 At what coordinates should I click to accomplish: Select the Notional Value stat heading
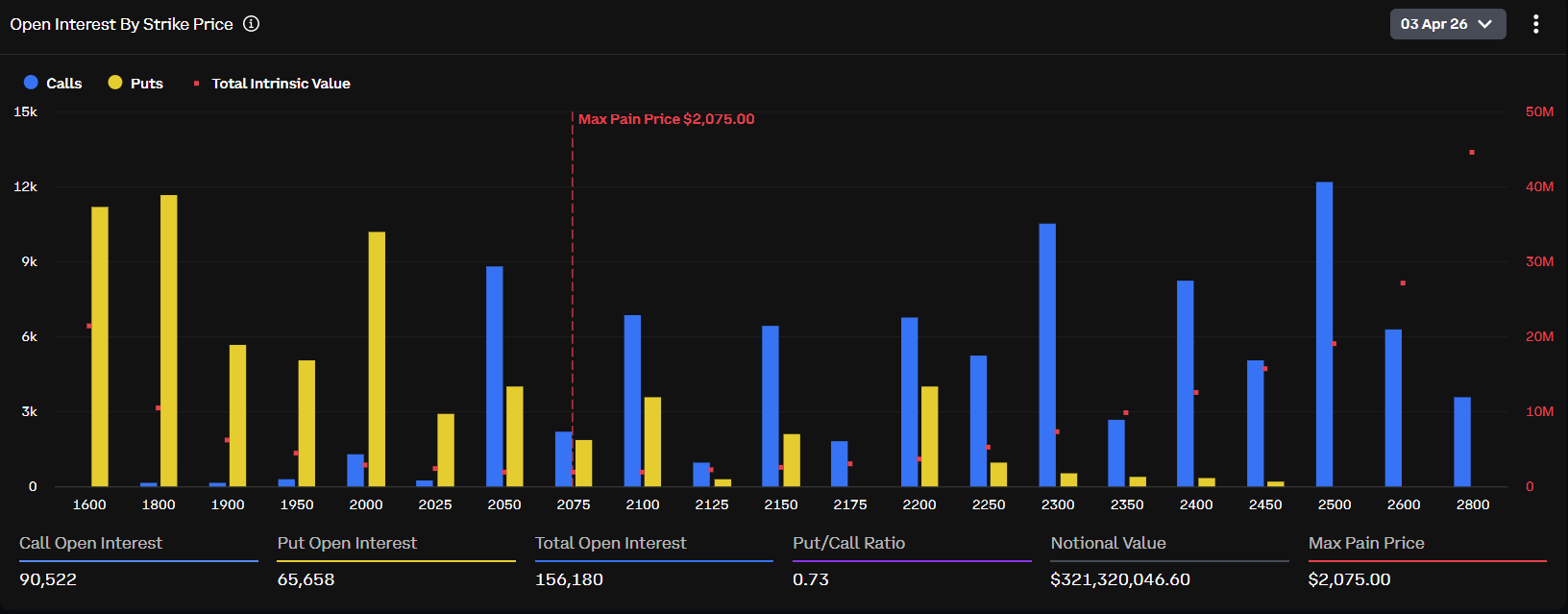[1108, 543]
